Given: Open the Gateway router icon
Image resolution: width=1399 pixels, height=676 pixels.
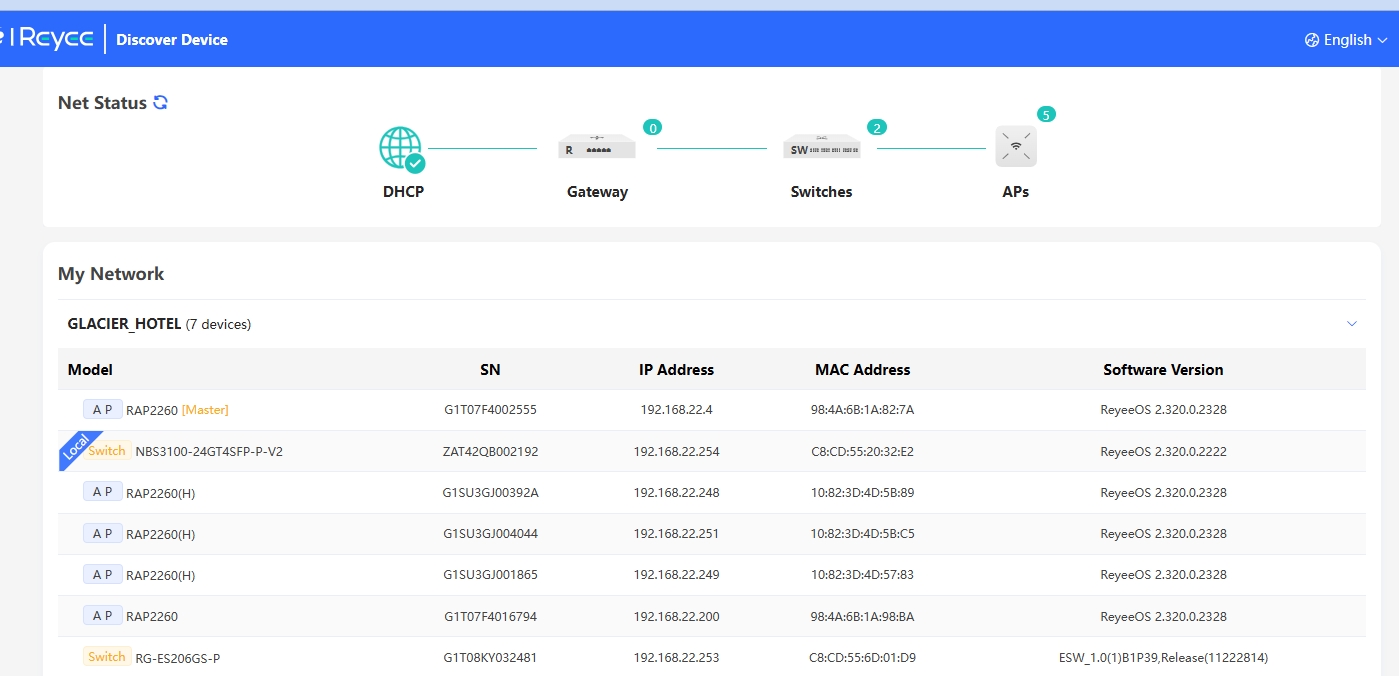Looking at the screenshot, I should (597, 147).
